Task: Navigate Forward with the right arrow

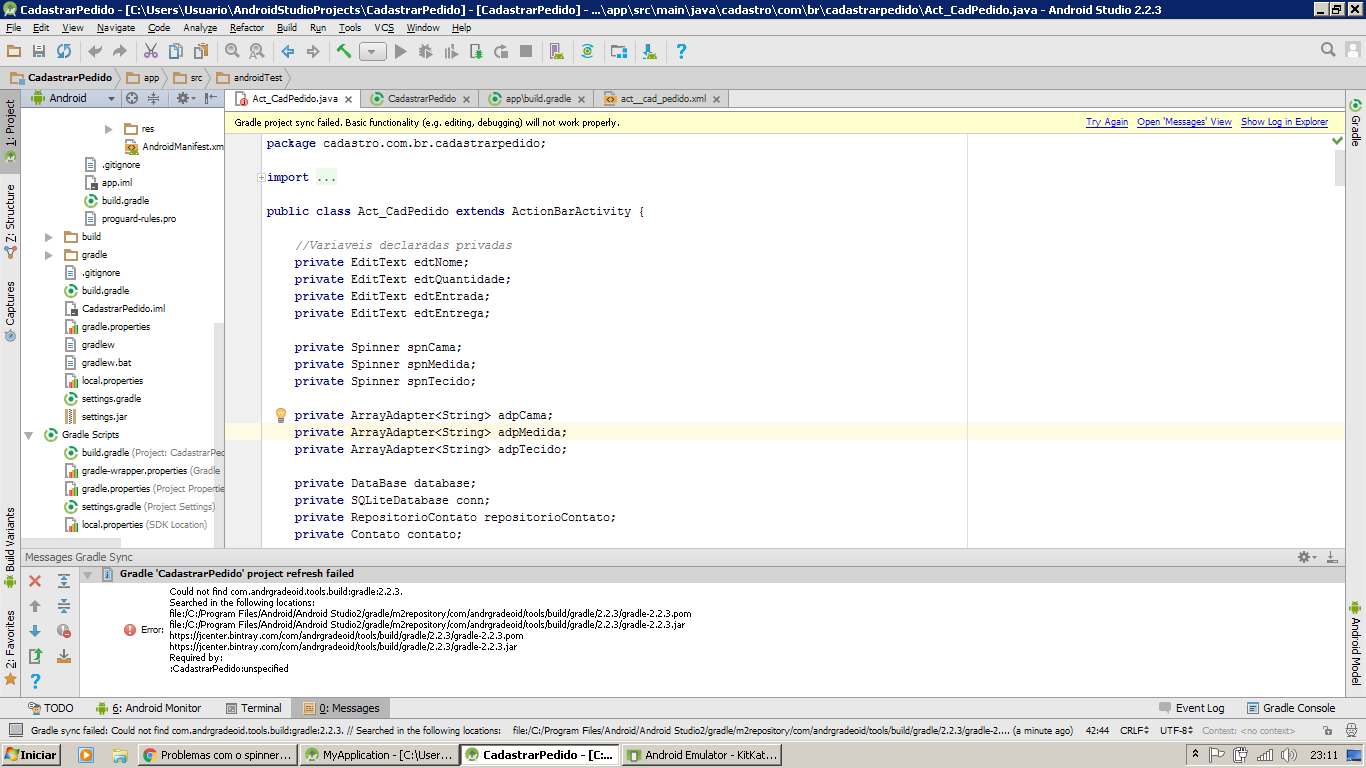Action: tap(313, 51)
